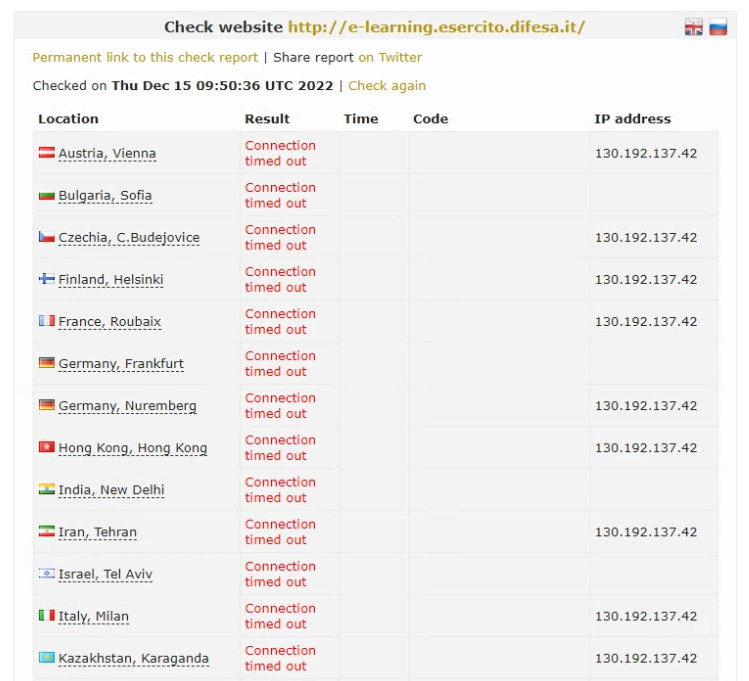
Task: Select the Germany, Frankfurt location link
Action: (121, 364)
